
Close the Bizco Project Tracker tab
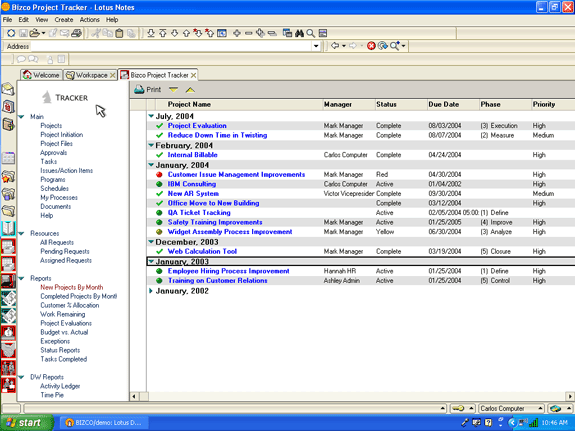click(193, 75)
